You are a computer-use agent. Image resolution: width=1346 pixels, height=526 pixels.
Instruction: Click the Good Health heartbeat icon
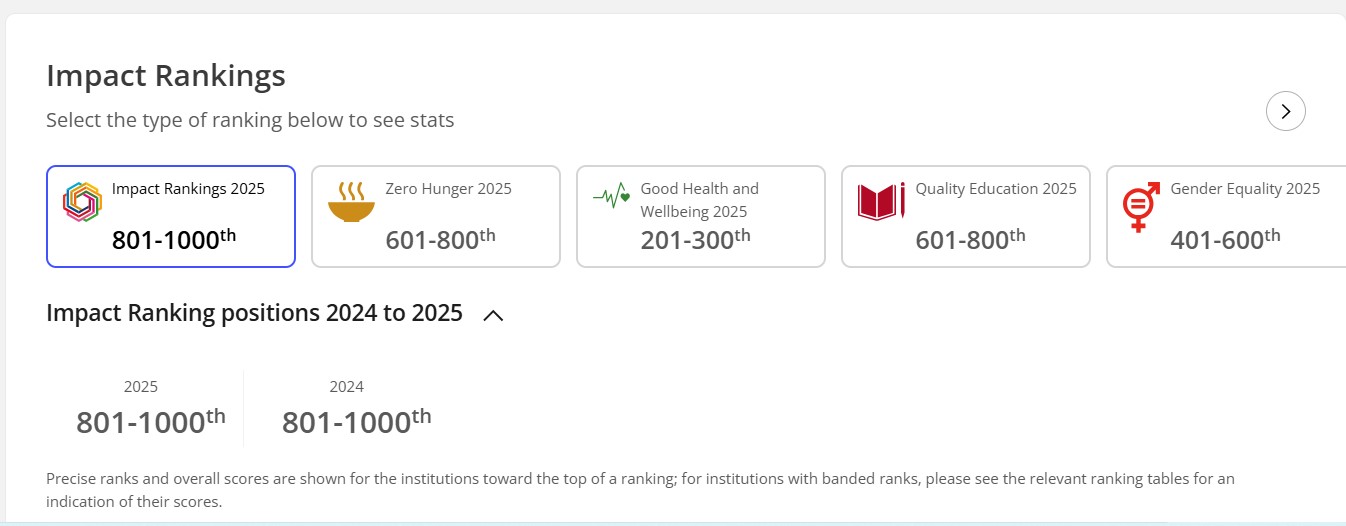(612, 196)
